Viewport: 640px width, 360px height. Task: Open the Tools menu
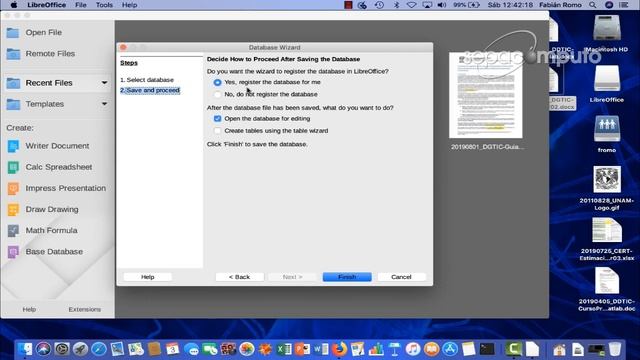coord(104,5)
